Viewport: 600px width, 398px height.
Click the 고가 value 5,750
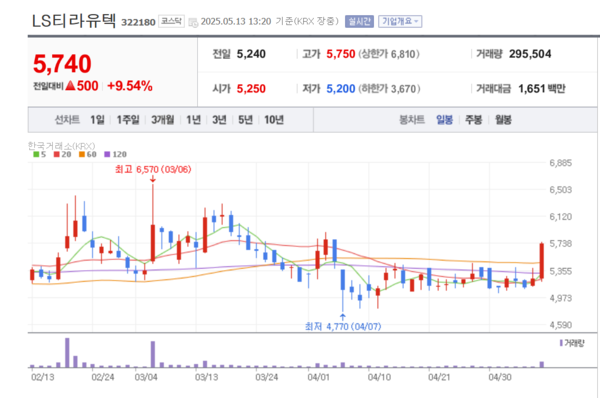(341, 54)
